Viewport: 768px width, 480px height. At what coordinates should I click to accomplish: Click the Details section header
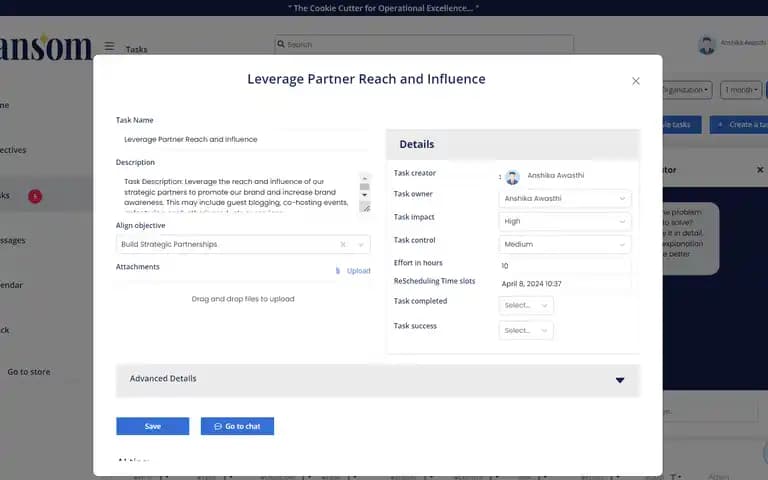coord(513,144)
